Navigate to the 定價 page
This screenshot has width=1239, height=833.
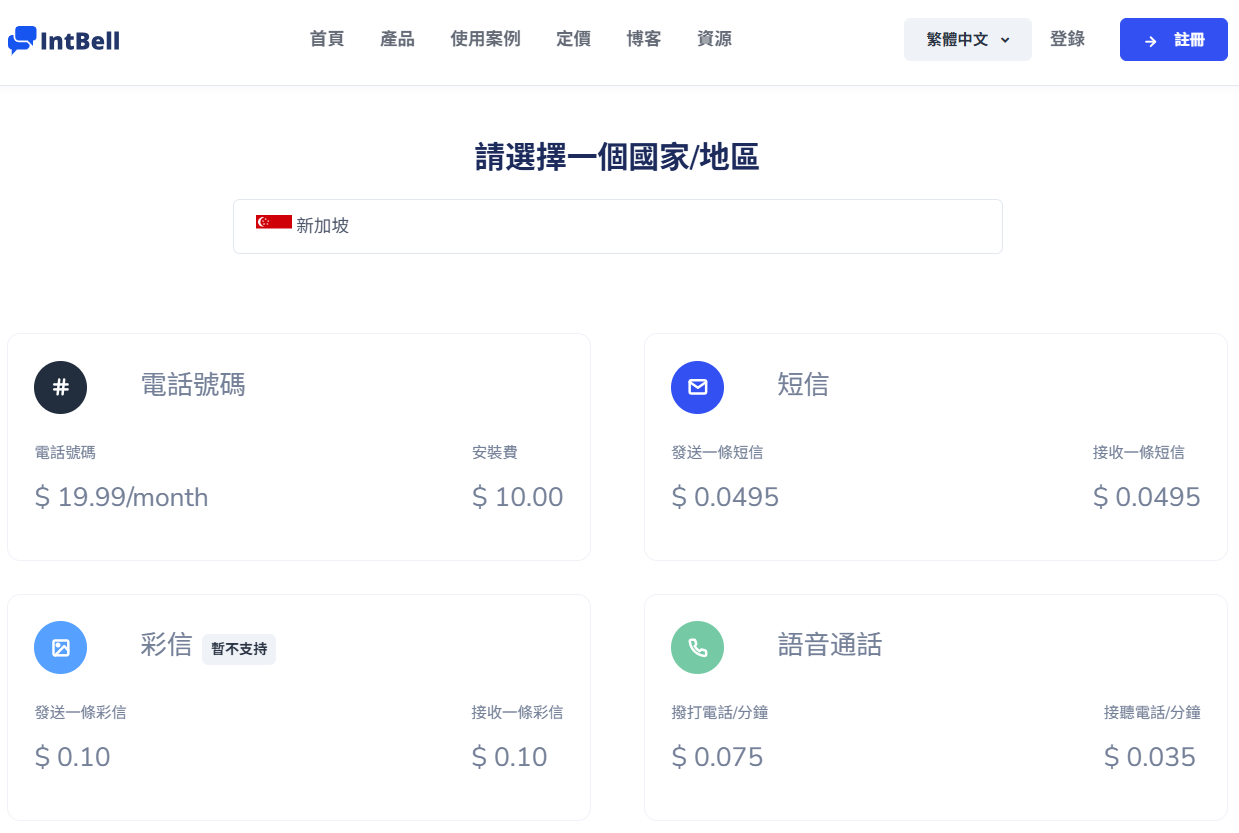click(x=573, y=39)
